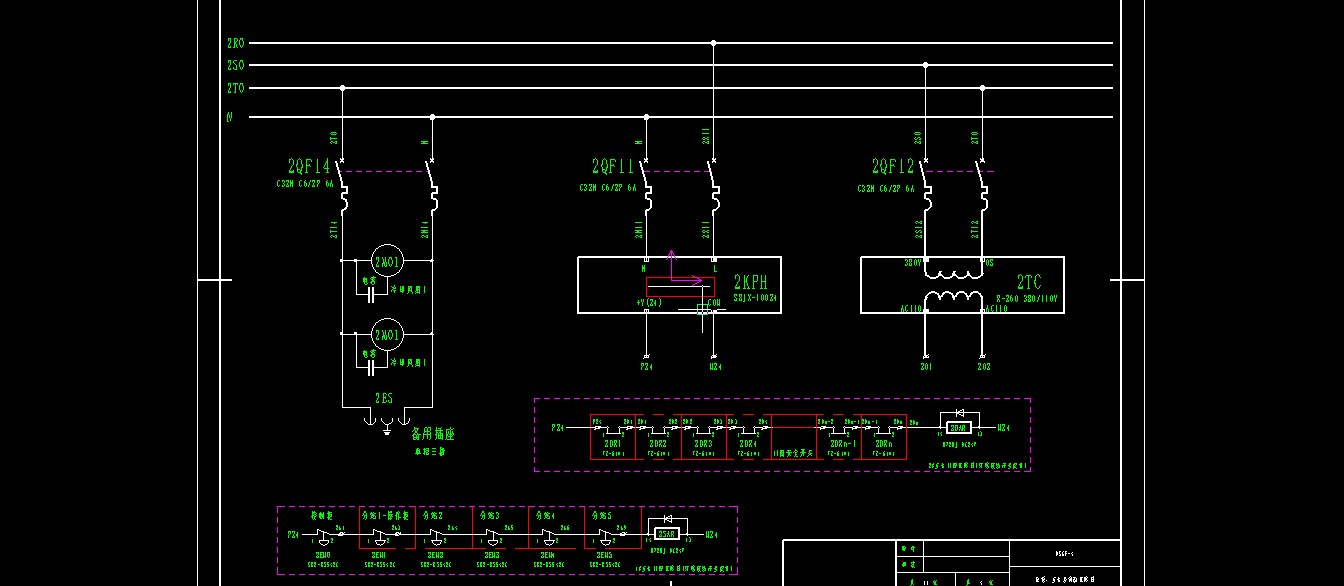Select the 2DR4 contact label
This screenshot has height=586, width=1344.
pos(747,443)
